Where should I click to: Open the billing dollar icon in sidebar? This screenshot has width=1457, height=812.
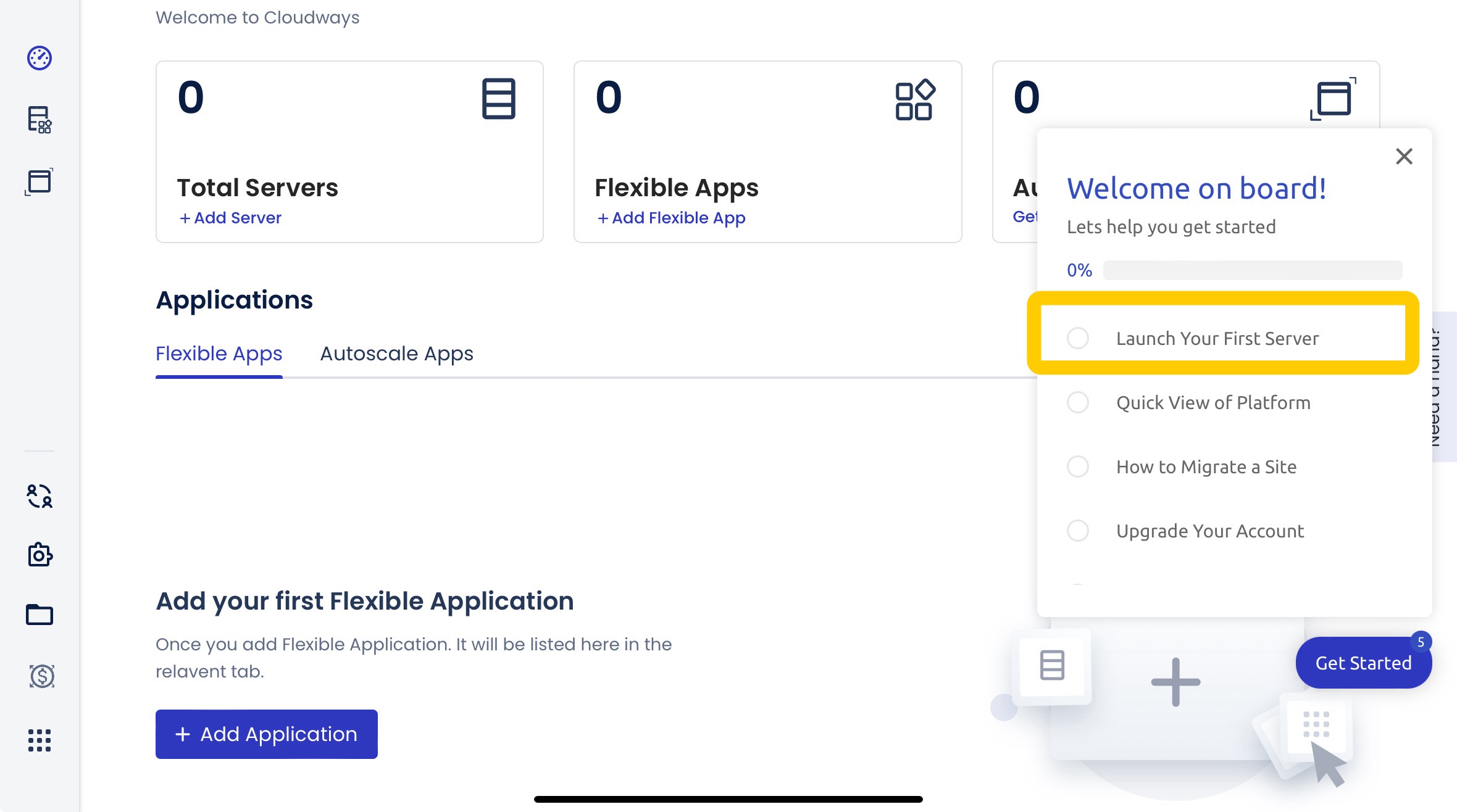(42, 676)
